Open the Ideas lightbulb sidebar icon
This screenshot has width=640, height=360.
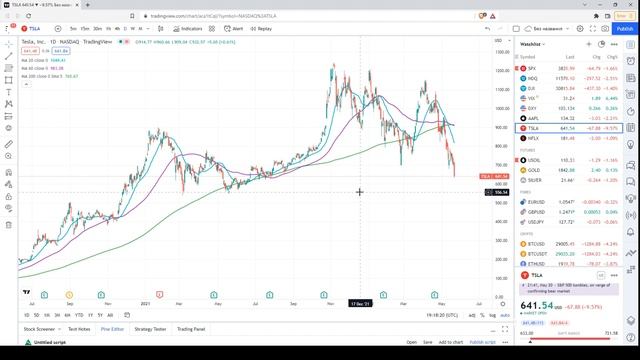click(x=631, y=144)
